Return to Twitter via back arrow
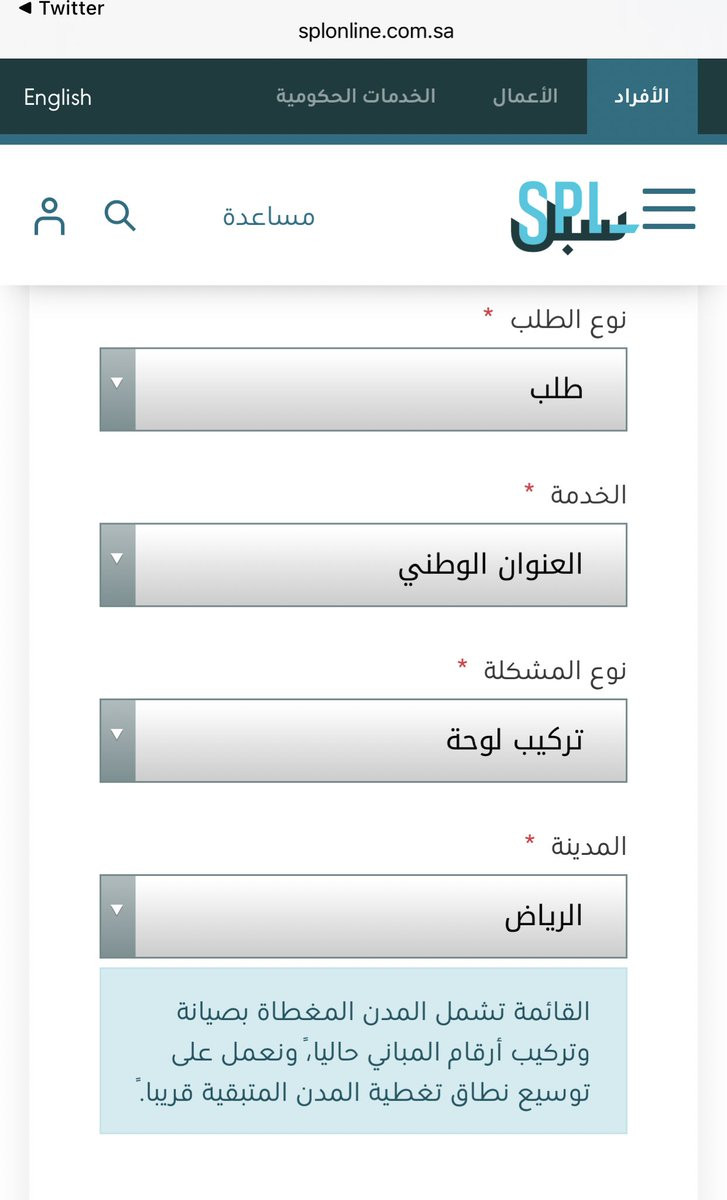 pos(61,9)
